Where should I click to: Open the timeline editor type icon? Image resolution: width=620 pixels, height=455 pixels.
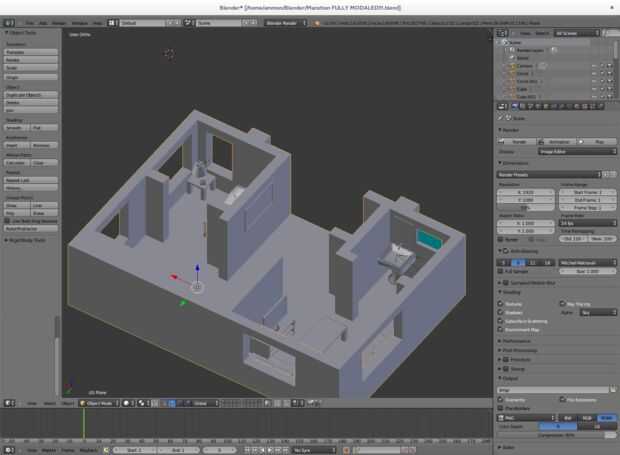click(9, 450)
